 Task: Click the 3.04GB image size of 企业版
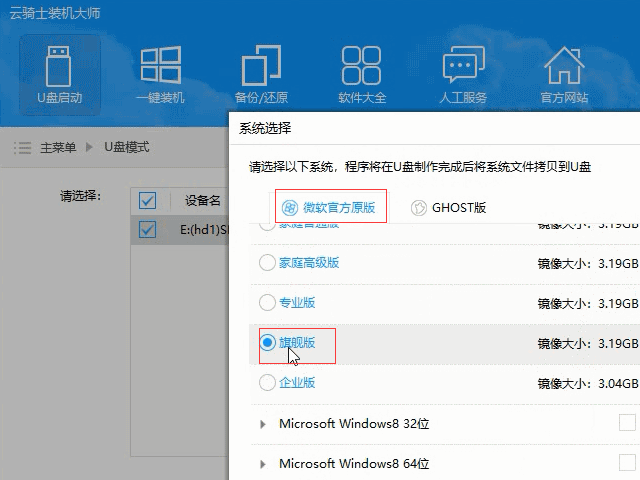(x=618, y=383)
